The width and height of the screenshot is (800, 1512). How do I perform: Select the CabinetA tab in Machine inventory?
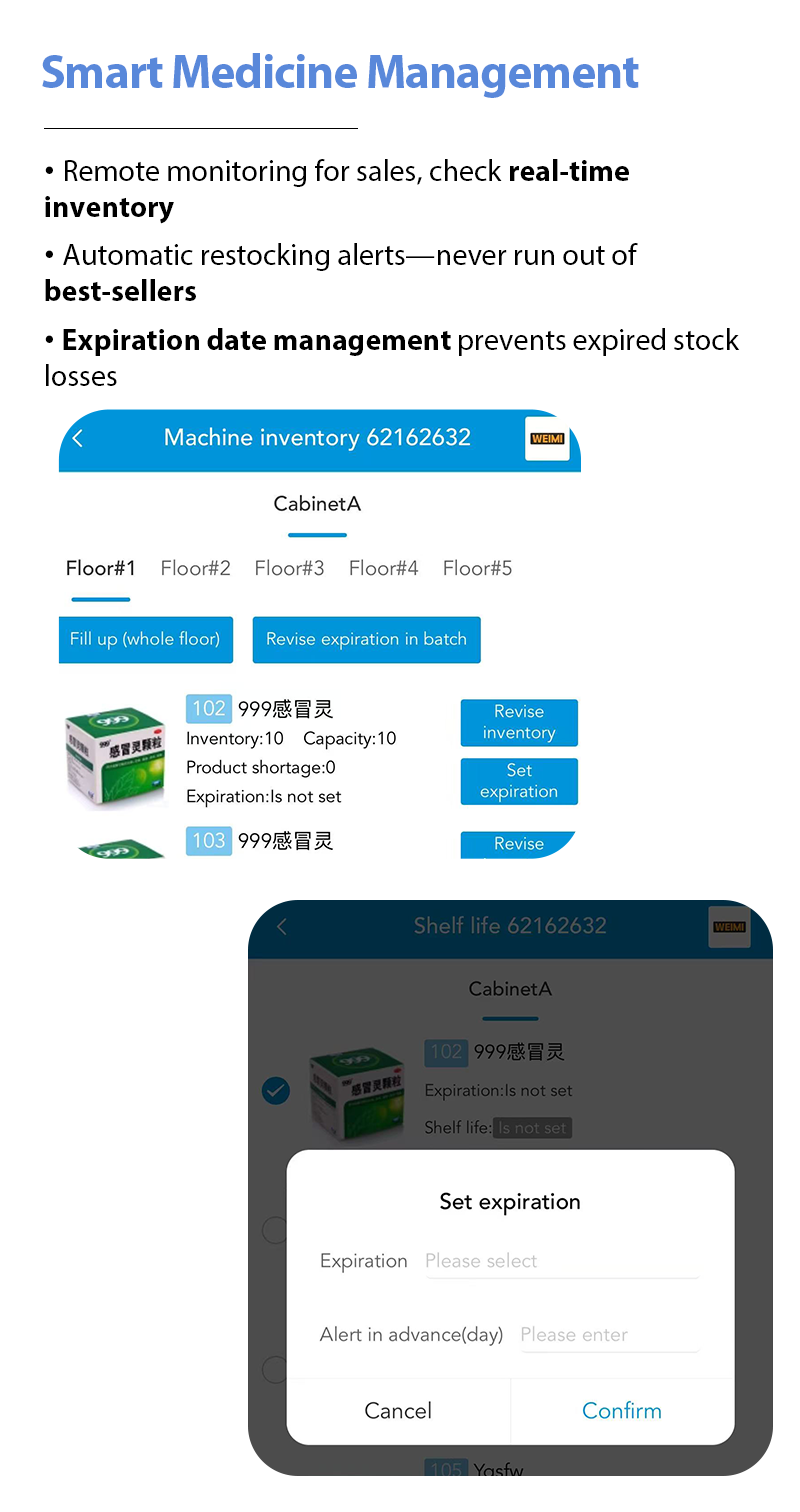click(x=317, y=504)
